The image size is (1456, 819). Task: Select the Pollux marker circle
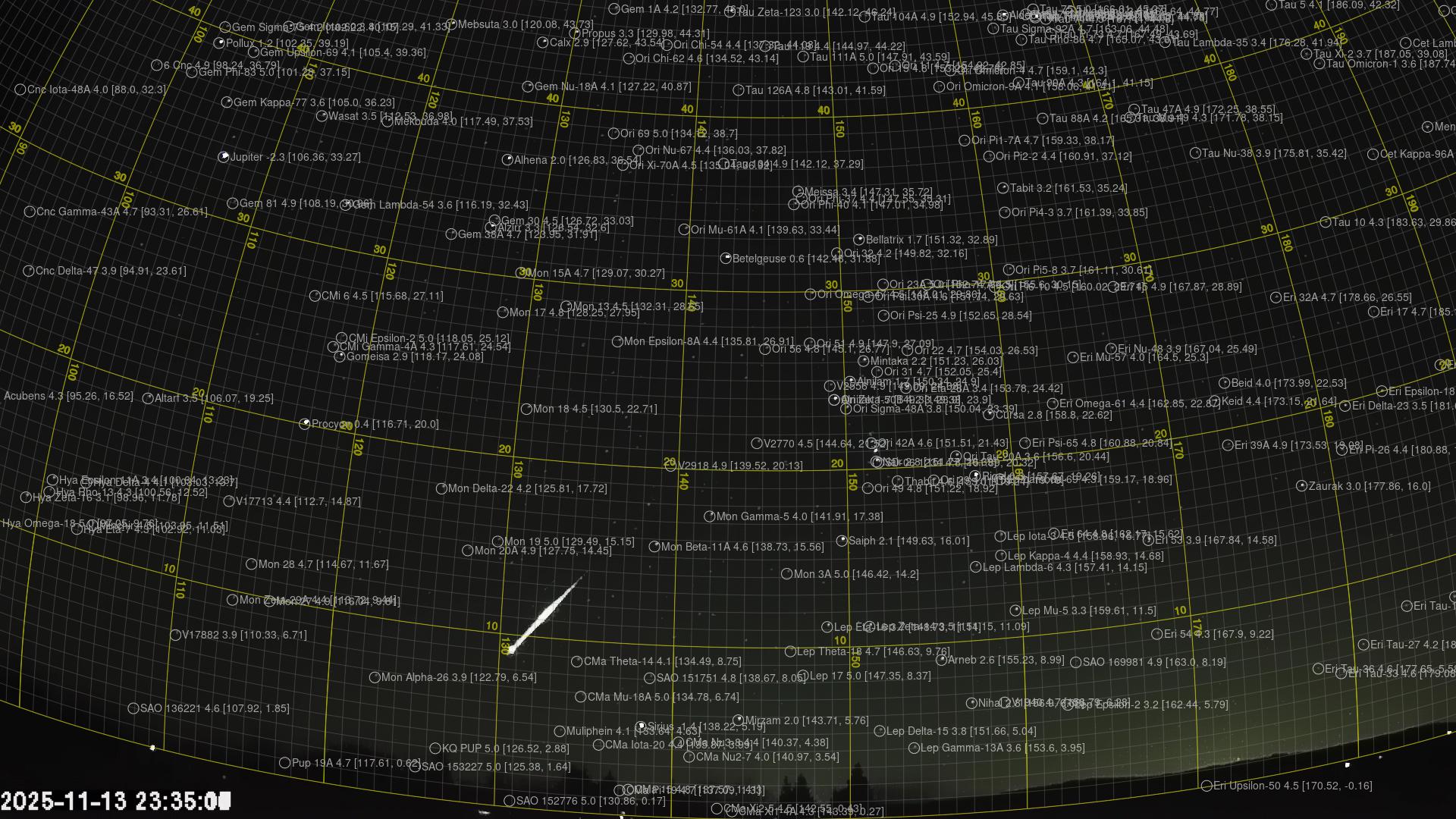point(219,43)
